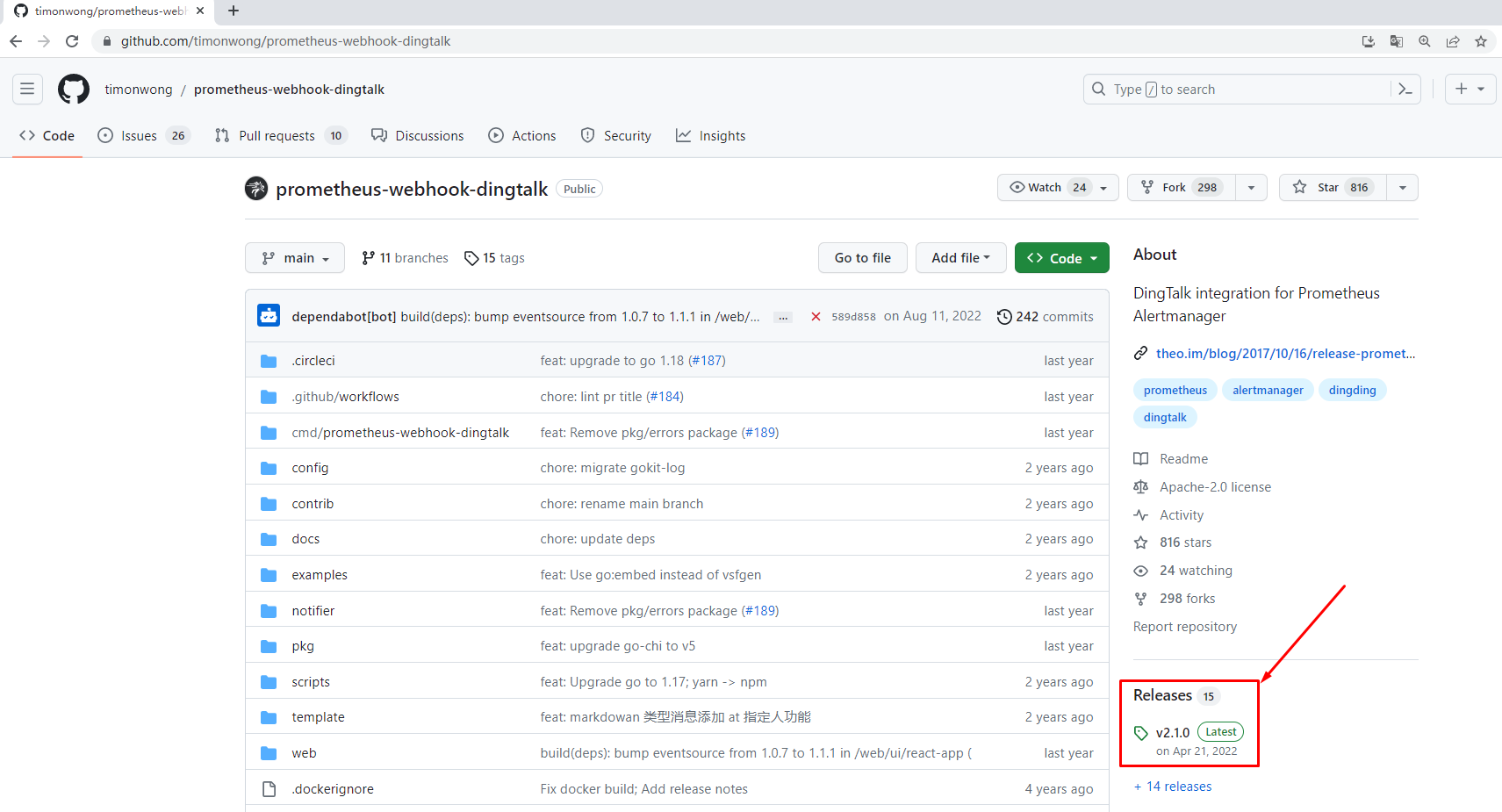The height and width of the screenshot is (812, 1502).
Task: Click the fork icon next to 298 forks
Action: (1141, 599)
